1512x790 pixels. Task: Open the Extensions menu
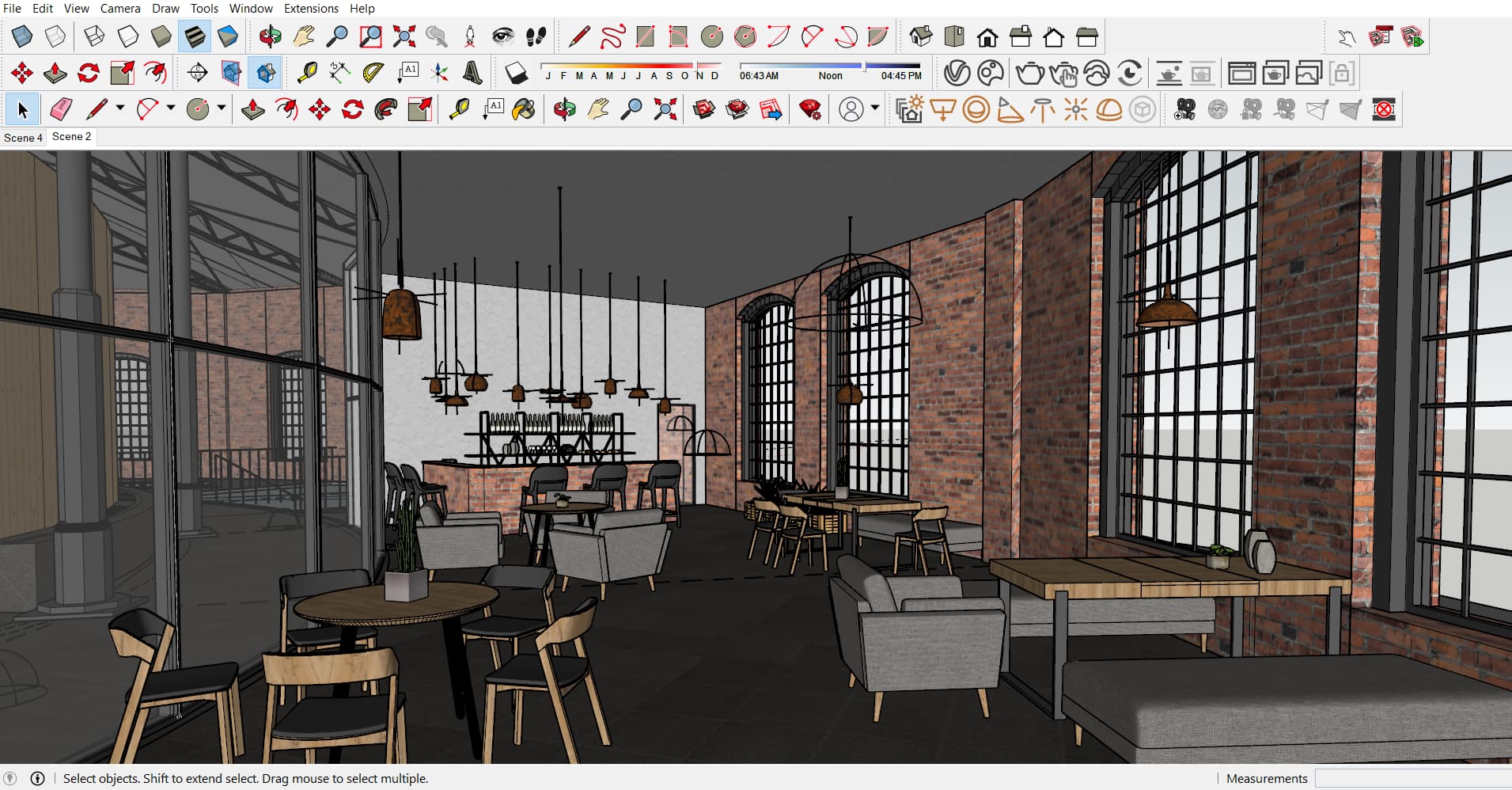click(311, 9)
